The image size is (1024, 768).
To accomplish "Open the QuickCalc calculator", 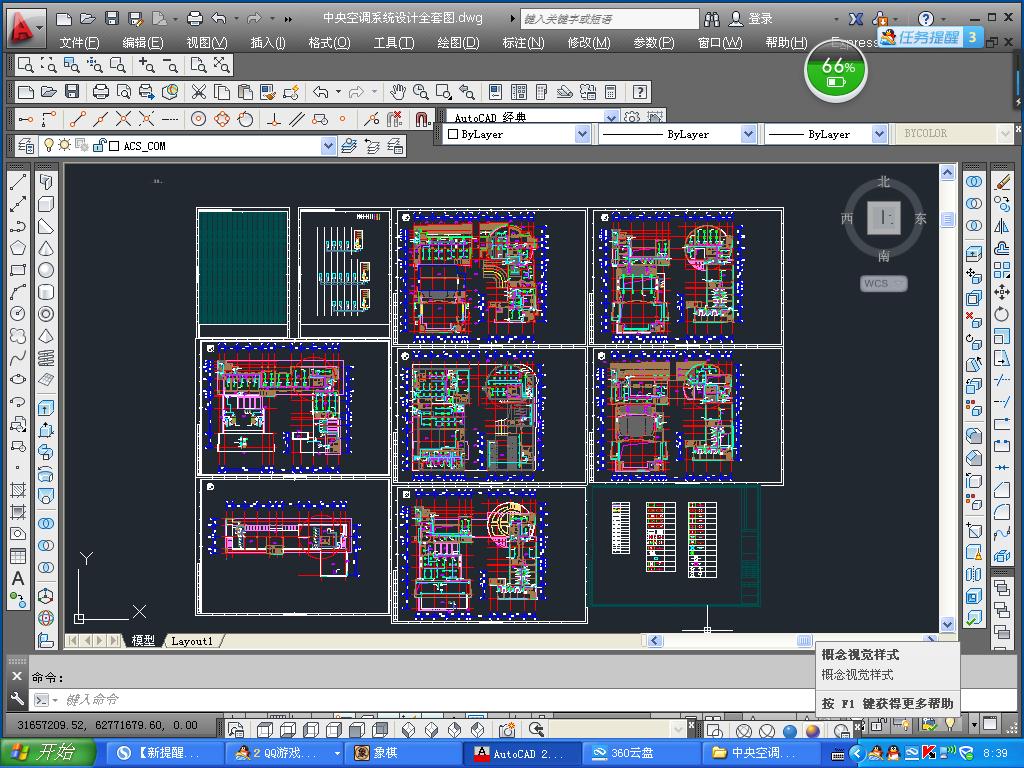I will coord(611,92).
